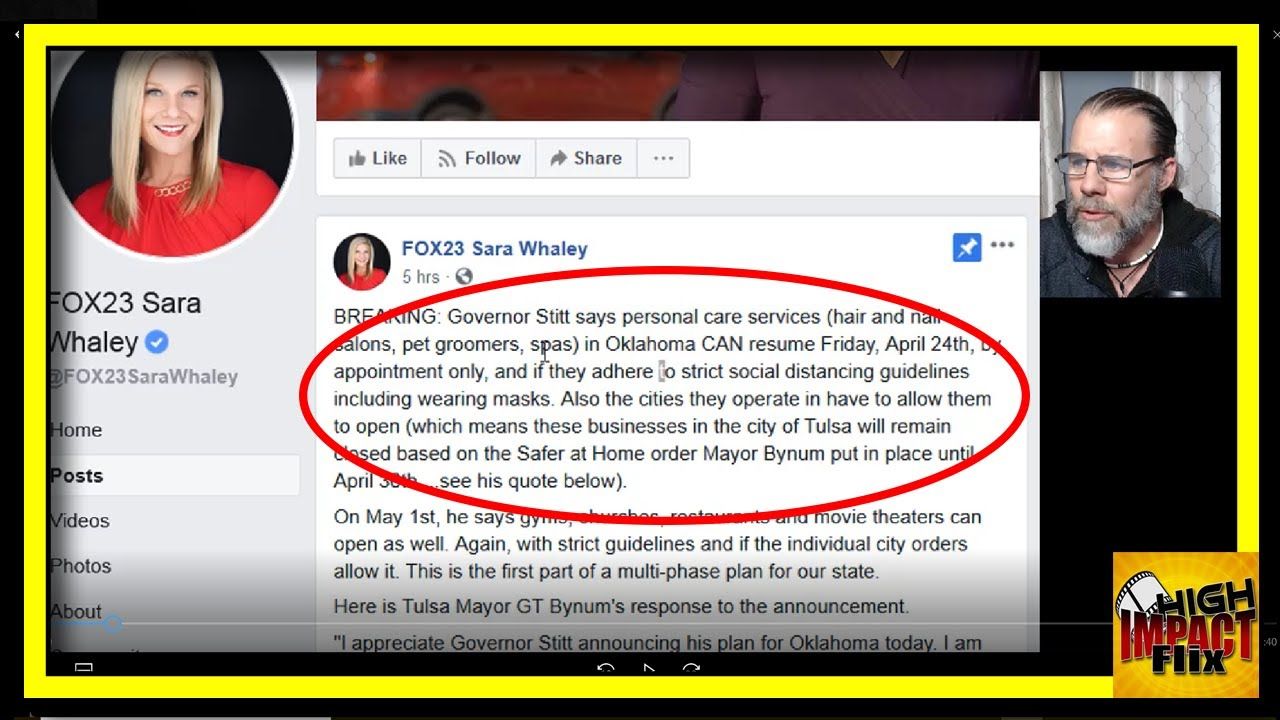Click the @FOX23SaraWhaley handle
The image size is (1280, 720).
click(144, 377)
